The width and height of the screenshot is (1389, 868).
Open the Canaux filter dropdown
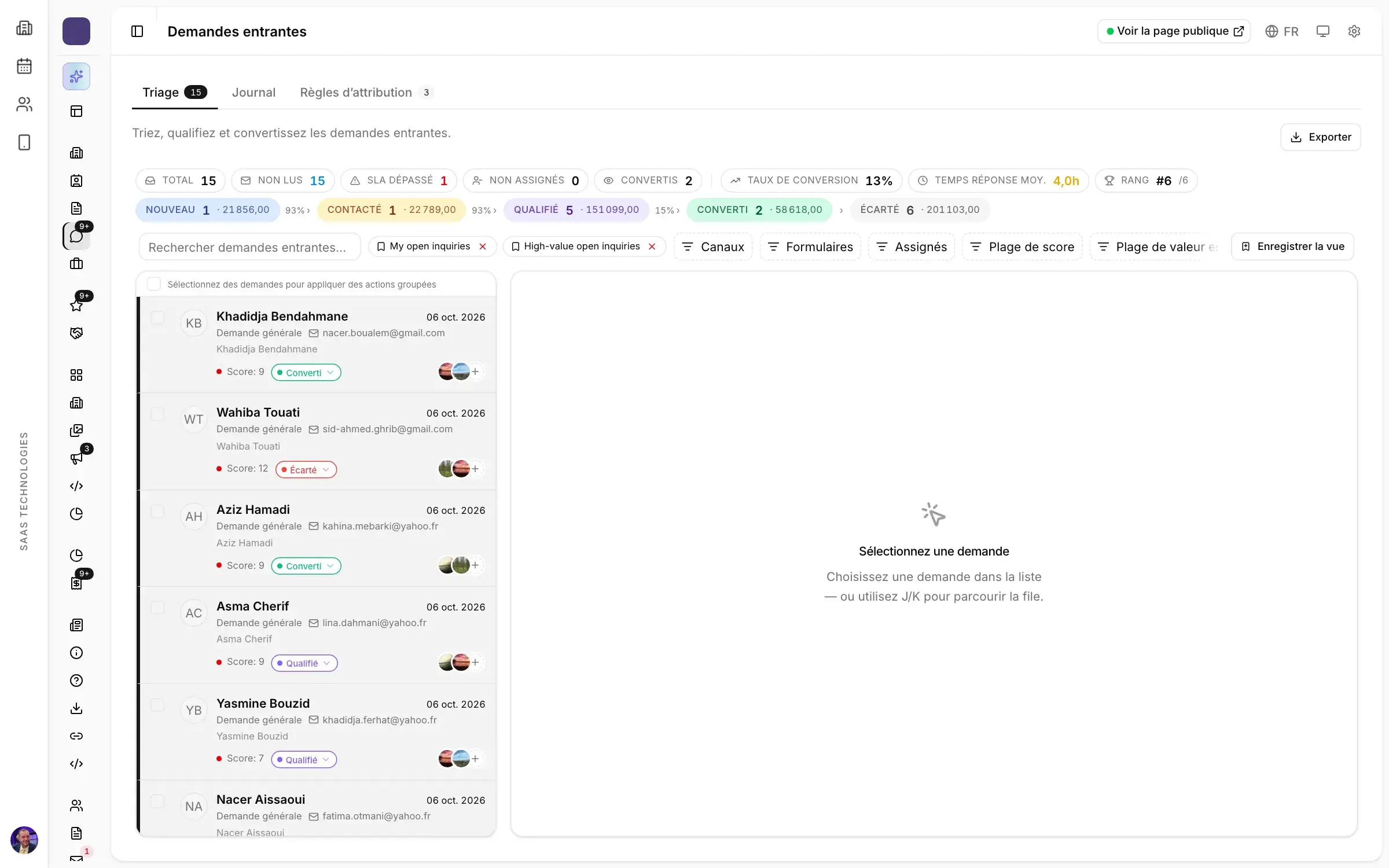tap(713, 247)
